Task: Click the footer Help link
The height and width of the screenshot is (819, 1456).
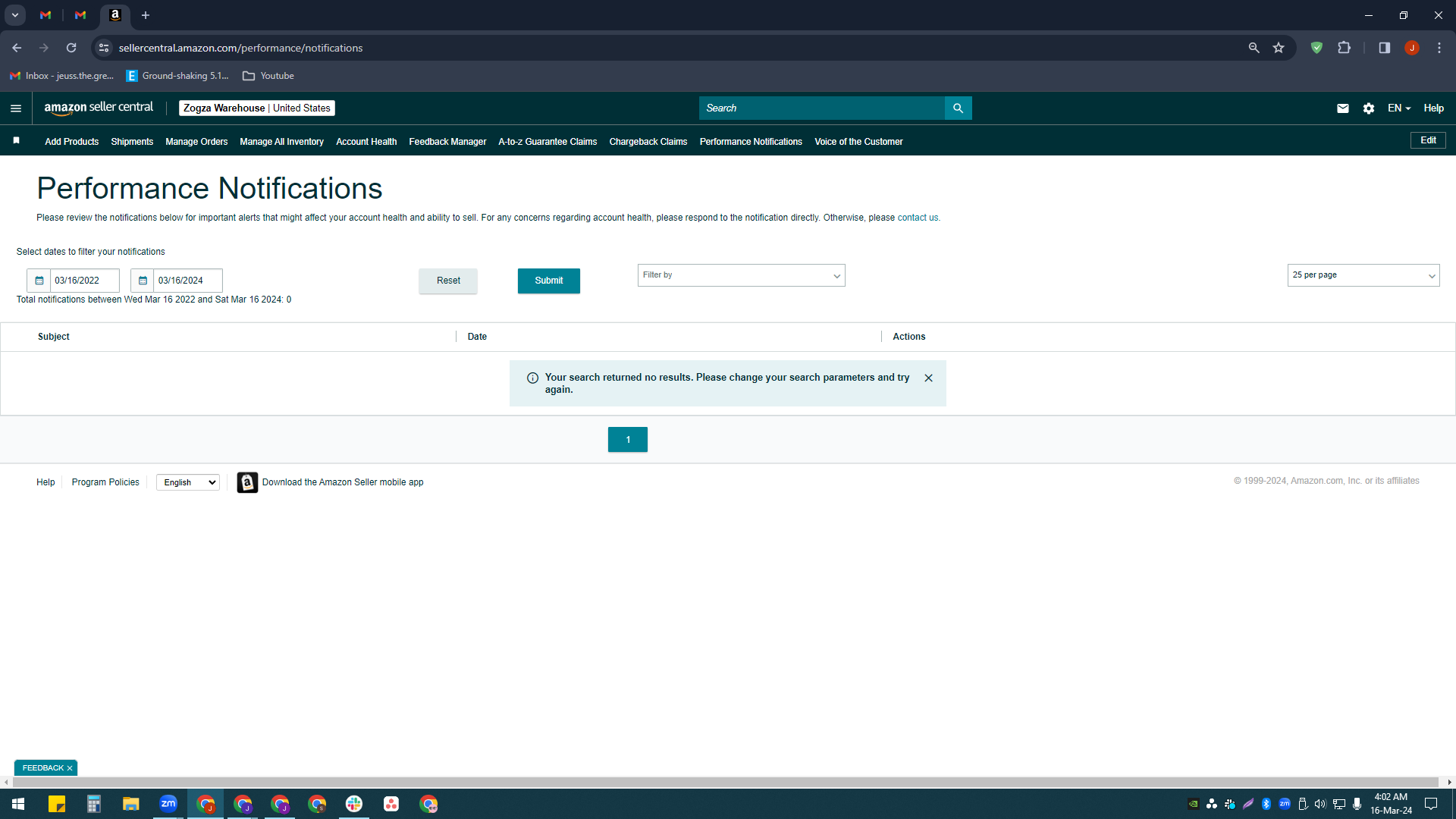Action: (45, 482)
